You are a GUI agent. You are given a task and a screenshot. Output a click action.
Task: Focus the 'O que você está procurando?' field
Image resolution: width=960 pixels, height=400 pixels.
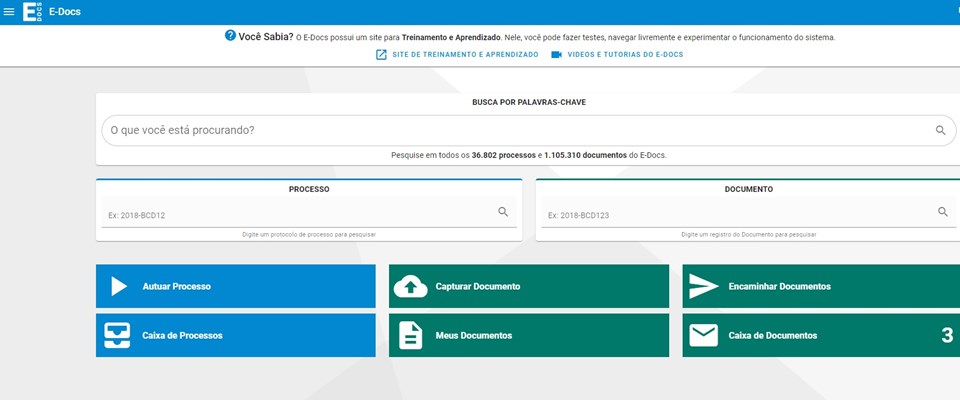tap(515, 130)
